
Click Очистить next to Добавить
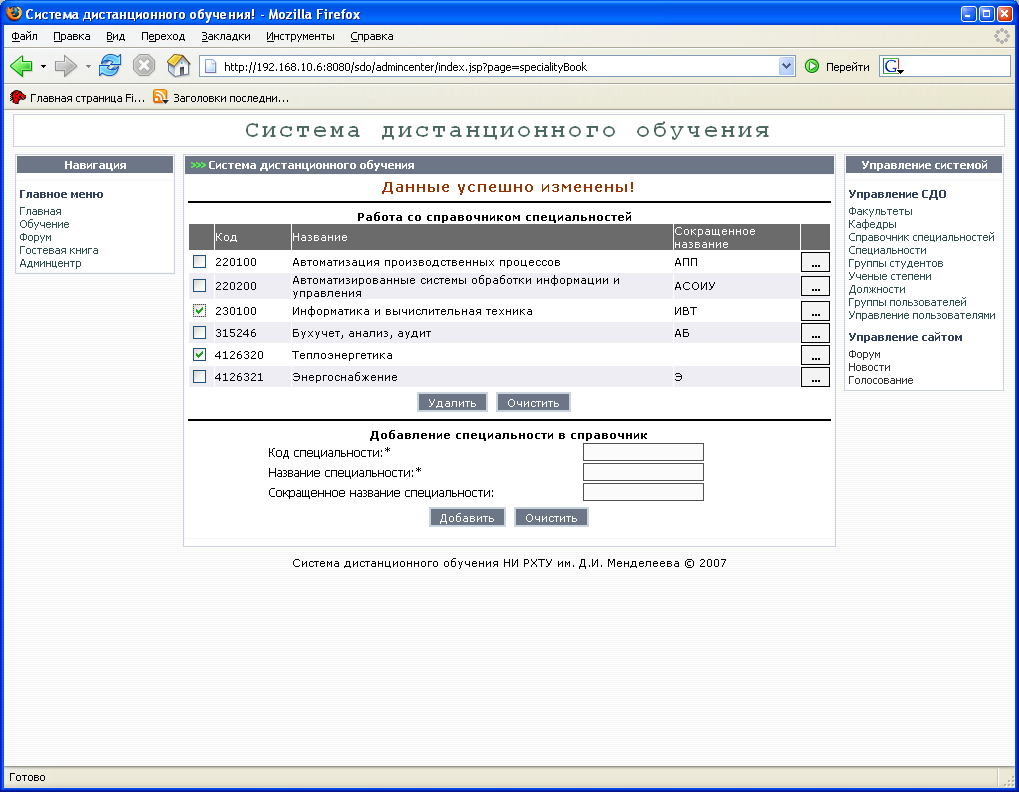point(551,518)
